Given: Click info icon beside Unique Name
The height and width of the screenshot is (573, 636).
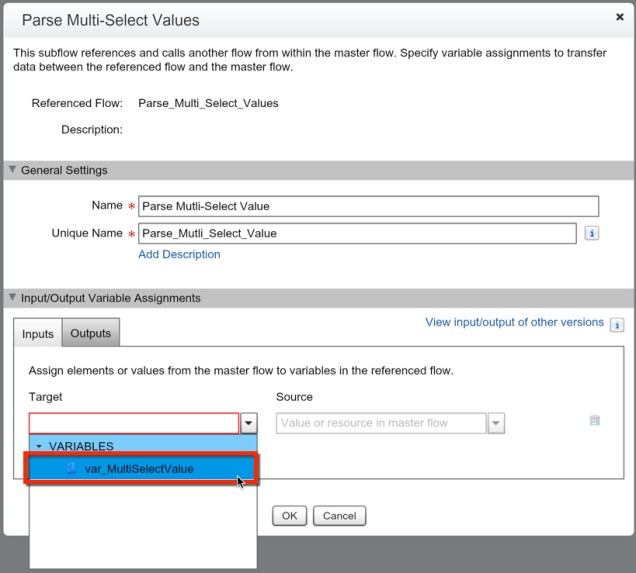Looking at the screenshot, I should (x=591, y=233).
